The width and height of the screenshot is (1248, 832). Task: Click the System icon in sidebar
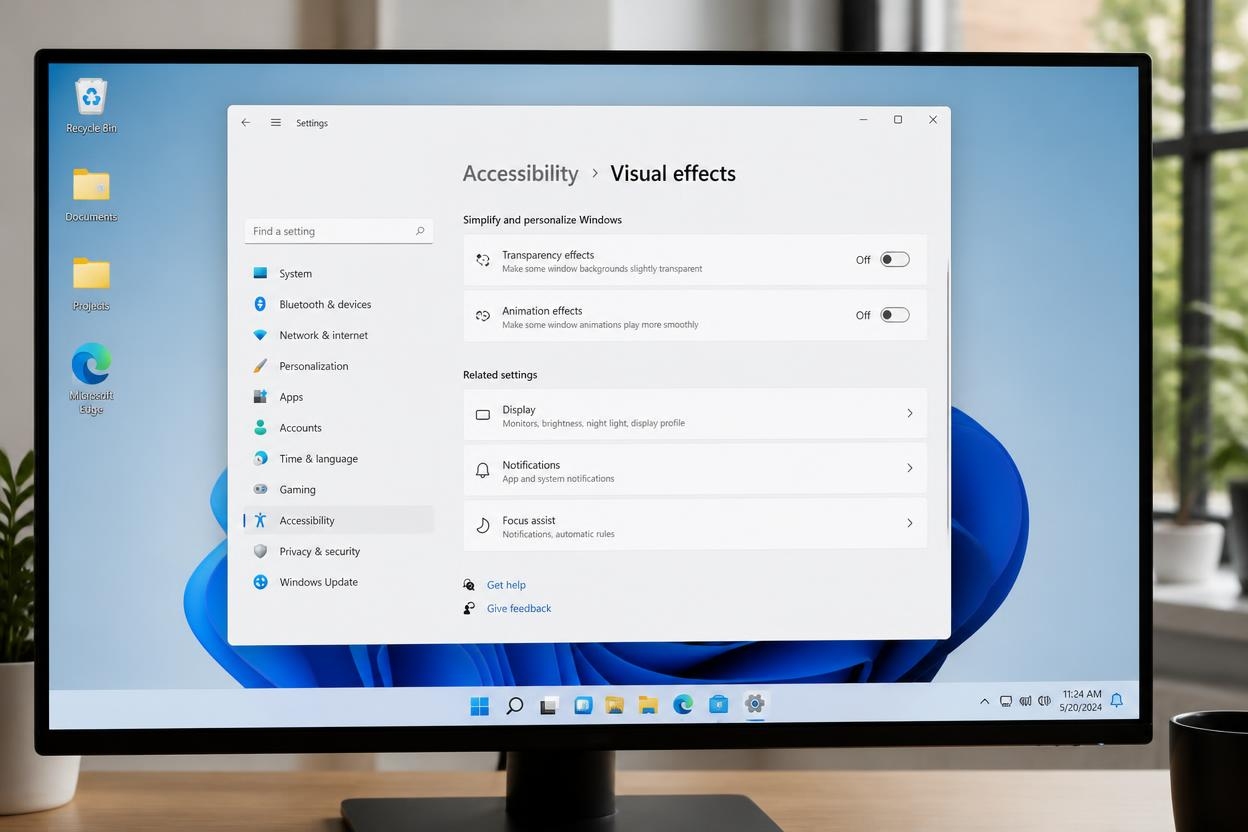[x=260, y=273]
